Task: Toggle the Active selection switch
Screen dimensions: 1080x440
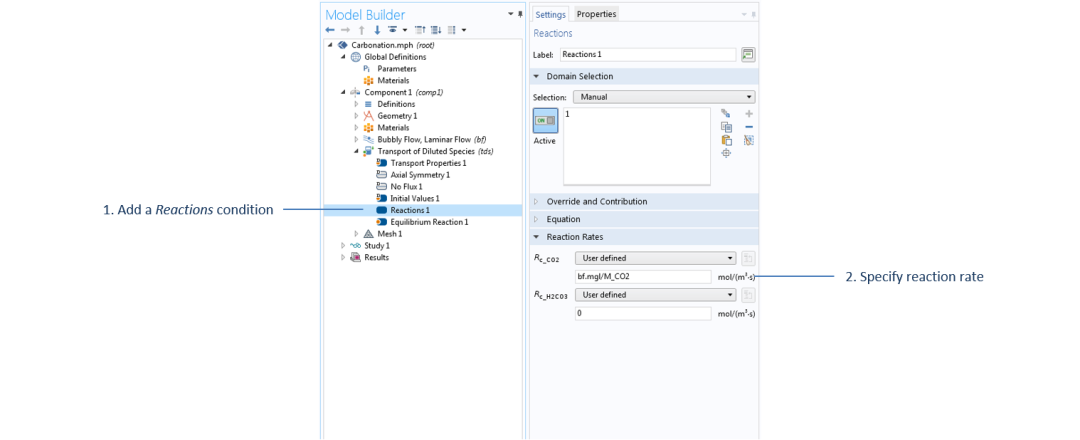Action: tap(546, 121)
